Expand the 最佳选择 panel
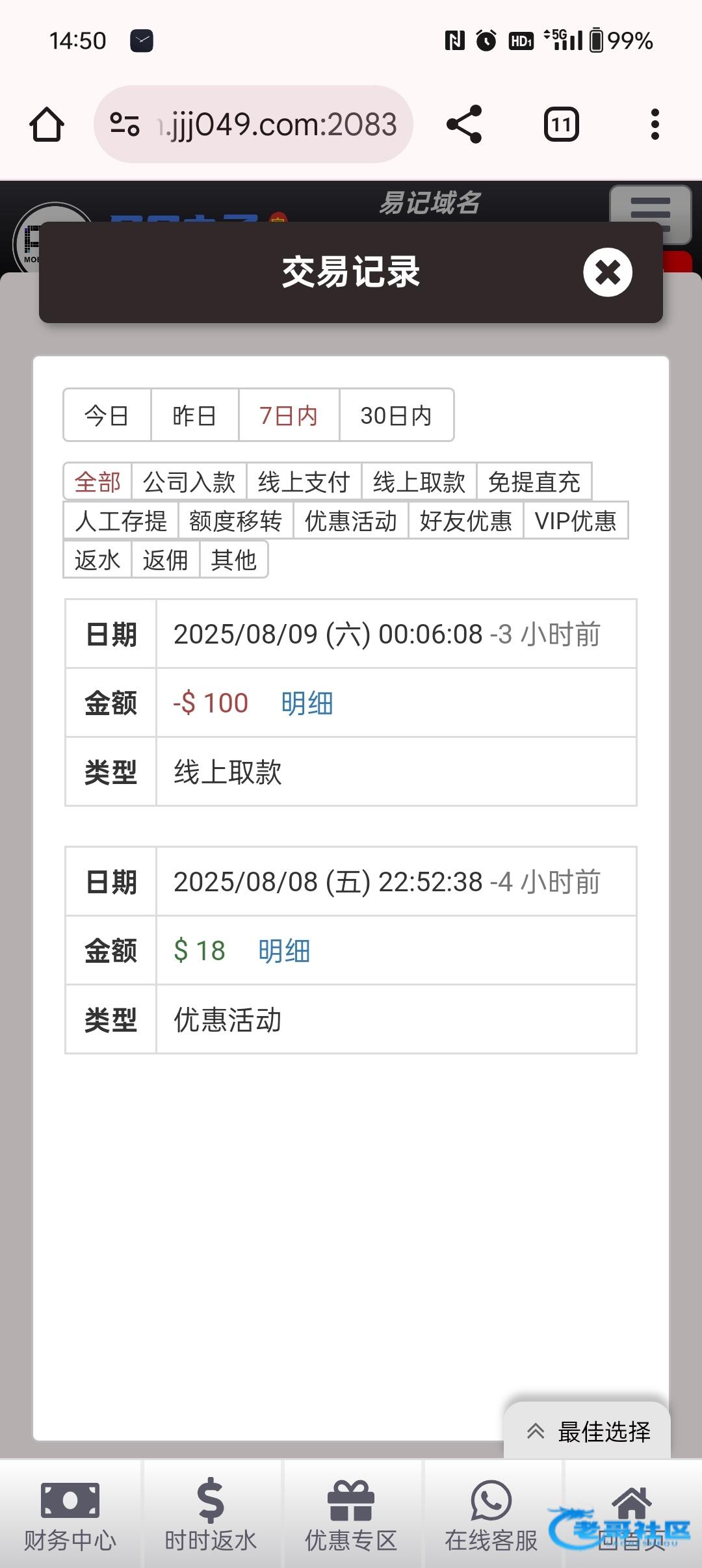 (x=588, y=1431)
